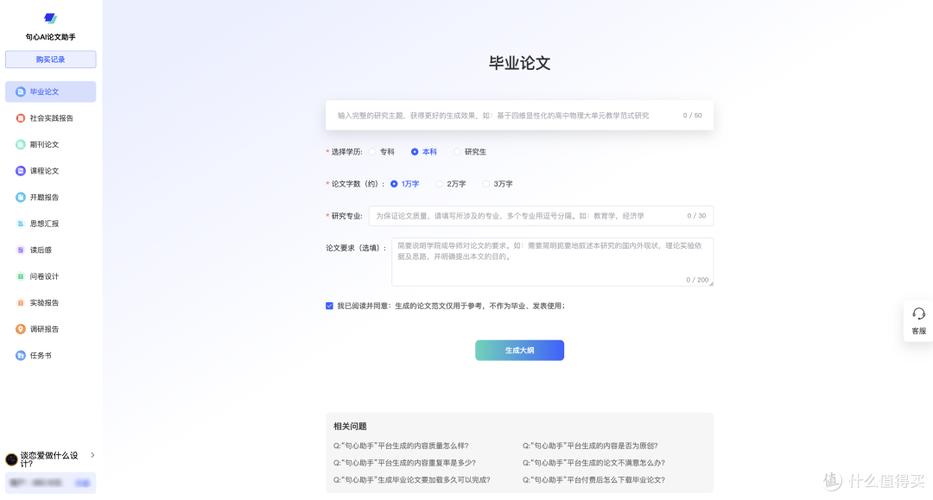
Task: Click the 0 / 50 character counter
Action: click(x=692, y=115)
